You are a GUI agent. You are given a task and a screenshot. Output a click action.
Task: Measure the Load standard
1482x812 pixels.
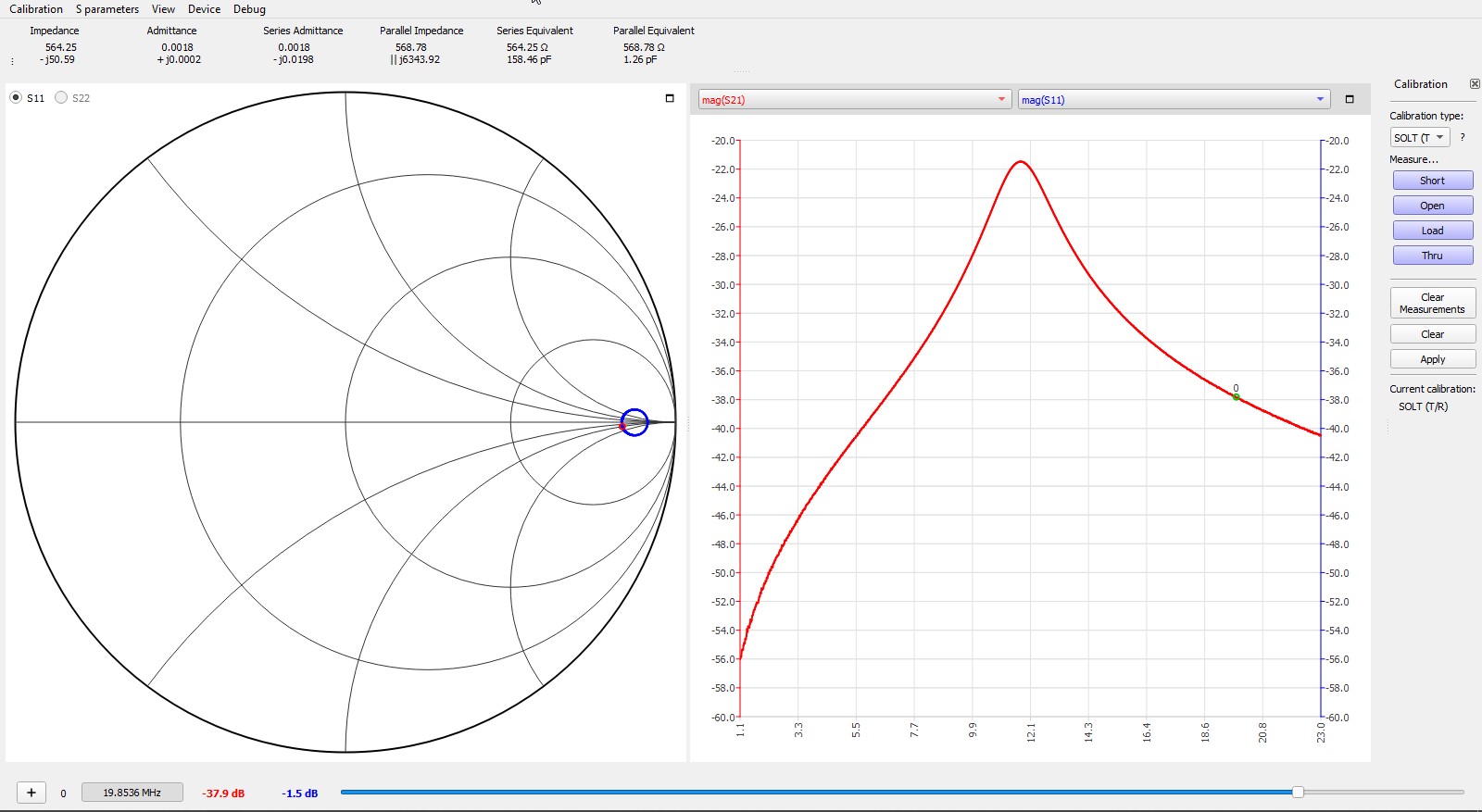1433,231
